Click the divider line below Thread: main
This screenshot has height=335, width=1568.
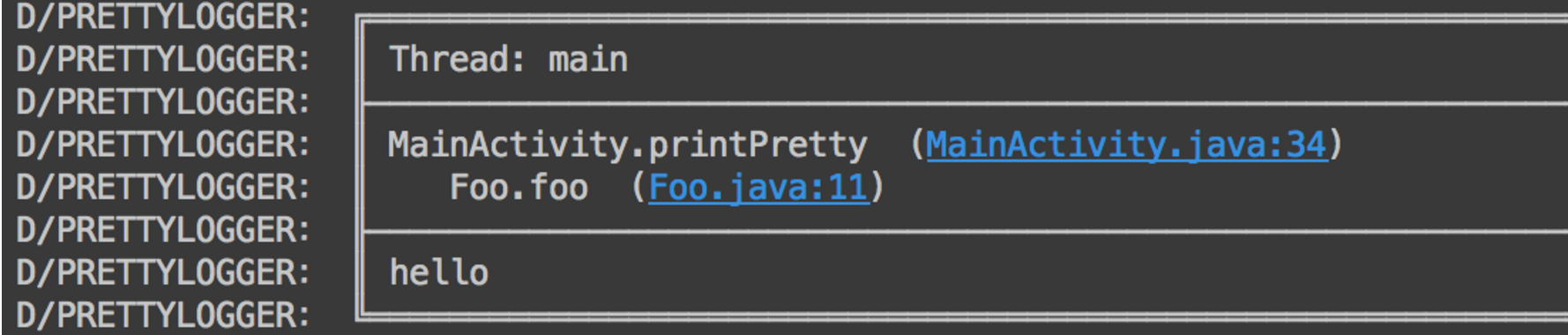click(x=965, y=103)
